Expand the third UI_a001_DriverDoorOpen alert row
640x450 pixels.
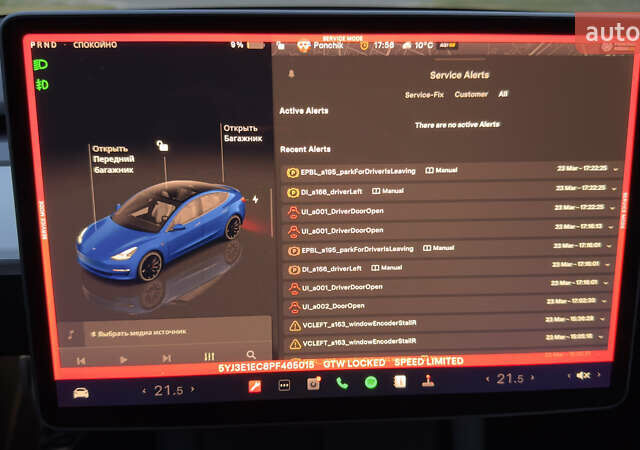606,283
